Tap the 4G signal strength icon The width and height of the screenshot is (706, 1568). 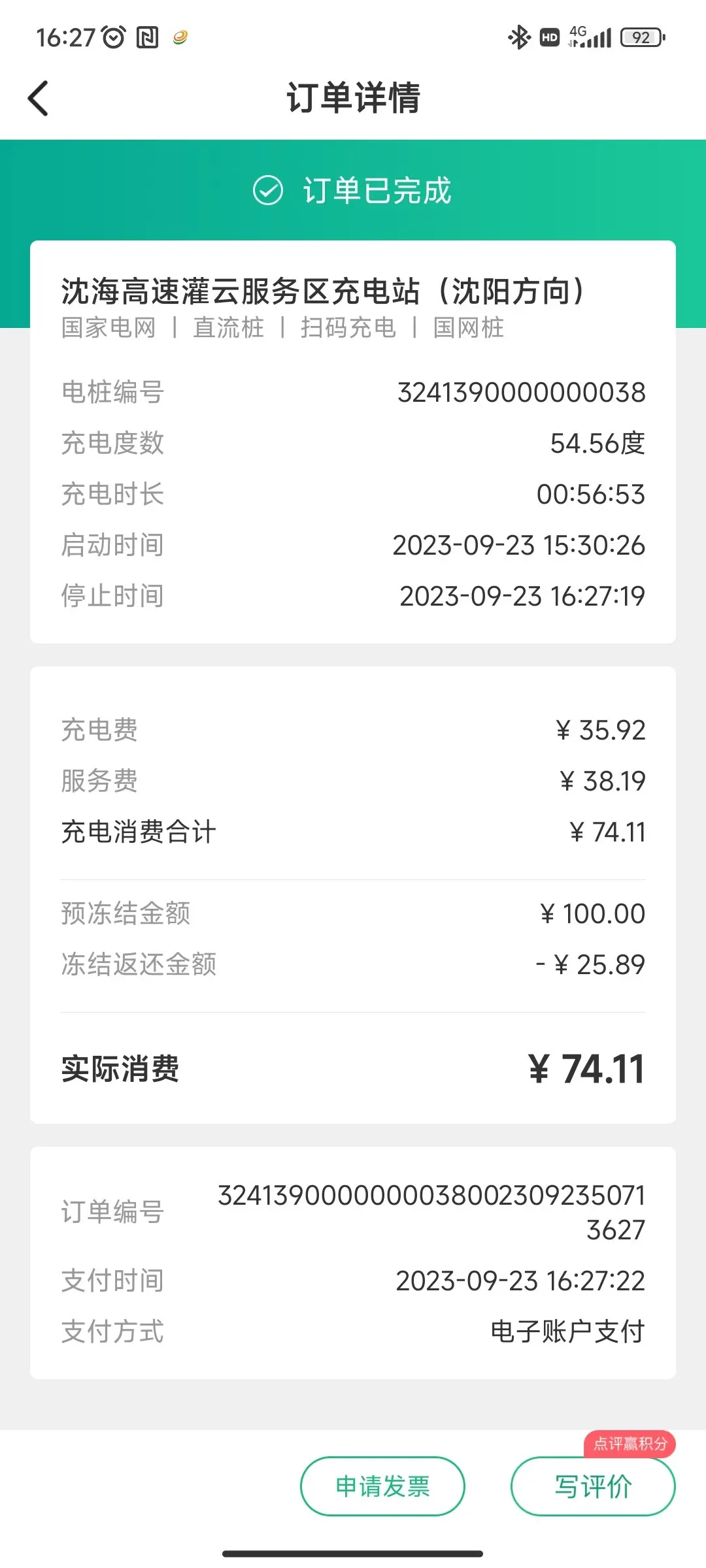590,37
